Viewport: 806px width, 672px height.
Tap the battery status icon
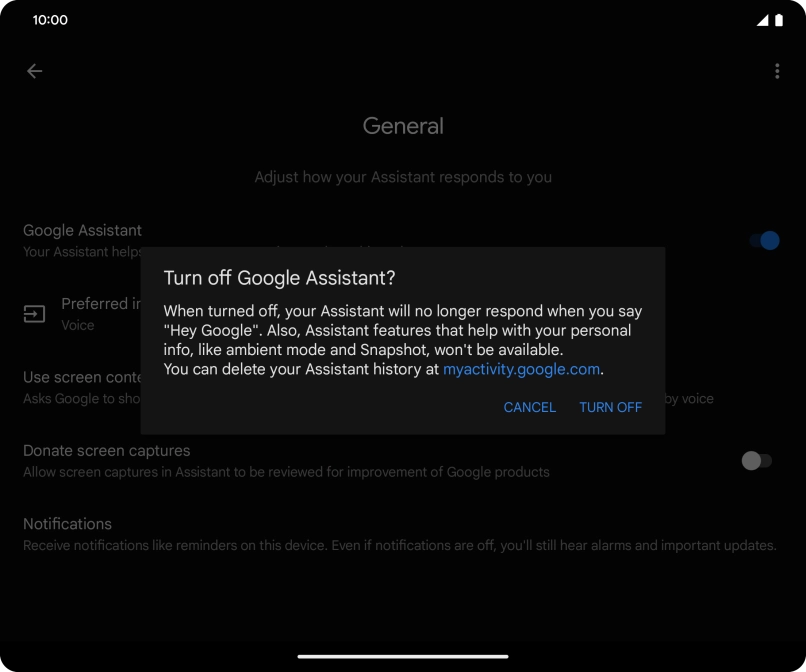coord(779,20)
